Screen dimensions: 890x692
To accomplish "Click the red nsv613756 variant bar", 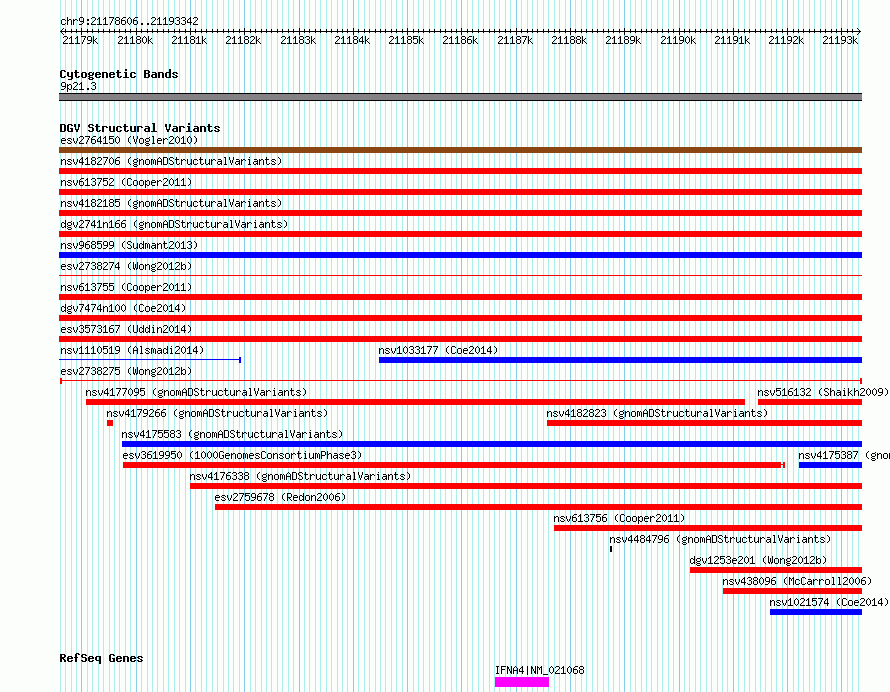I will coord(708,528).
